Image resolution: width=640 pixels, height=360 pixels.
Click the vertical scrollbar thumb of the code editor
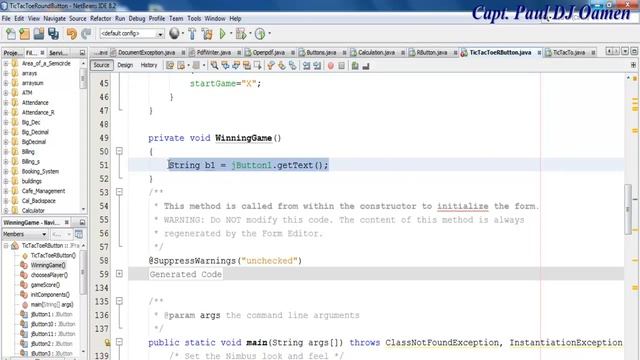tap(628, 209)
